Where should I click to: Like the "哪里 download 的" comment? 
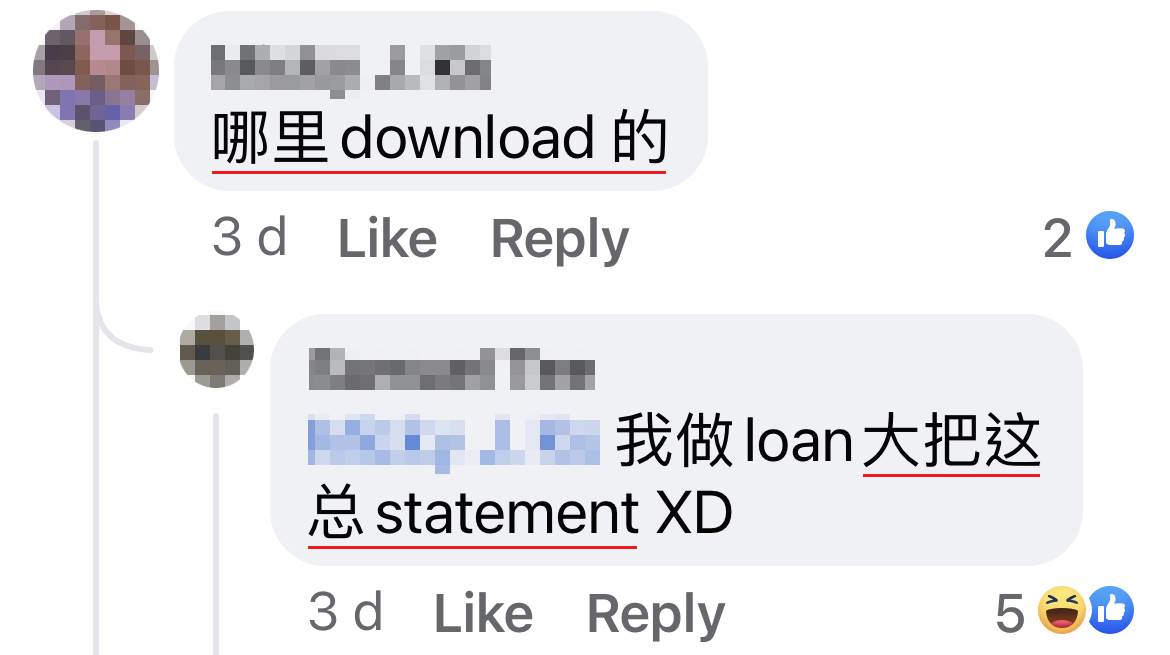tap(387, 239)
